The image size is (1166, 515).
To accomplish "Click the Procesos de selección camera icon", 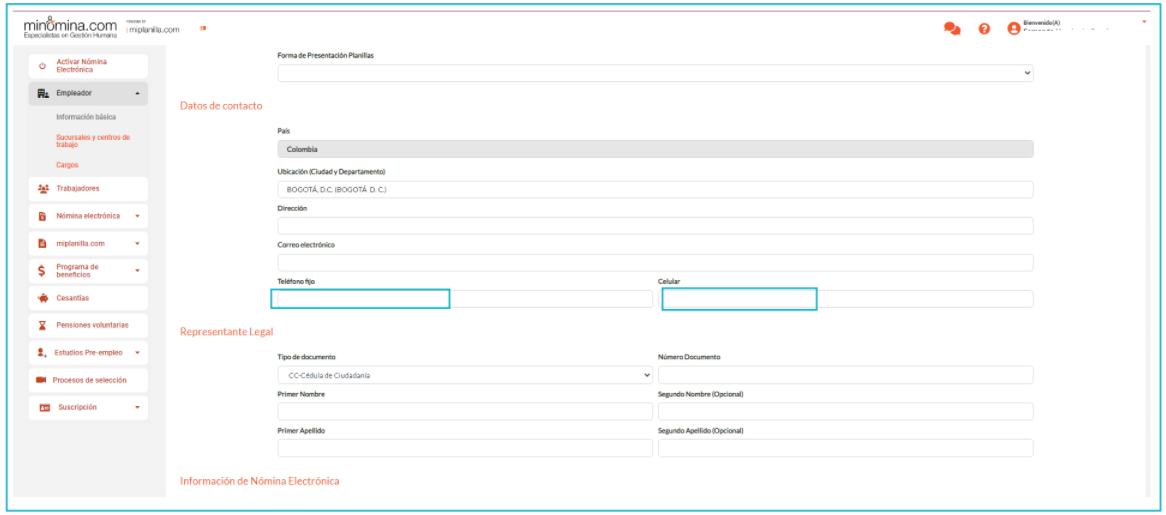I will point(42,380).
